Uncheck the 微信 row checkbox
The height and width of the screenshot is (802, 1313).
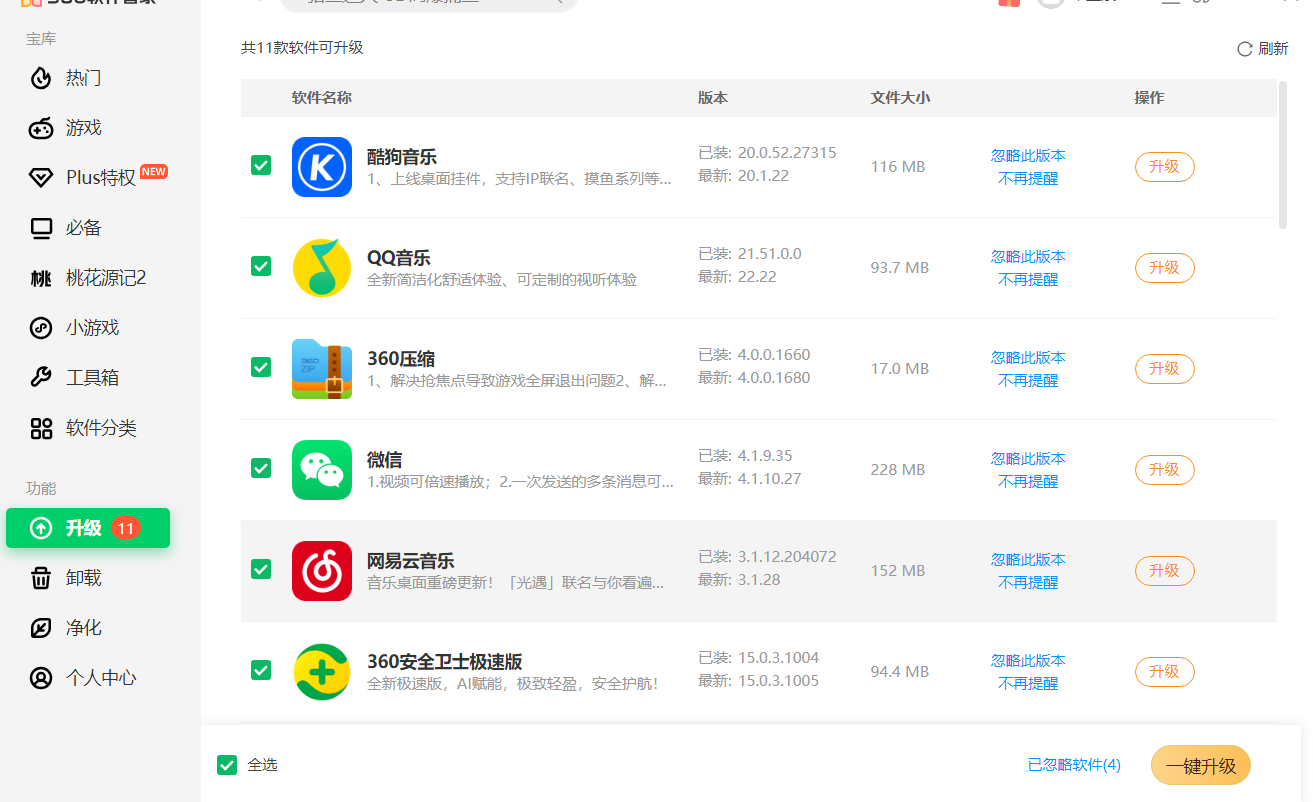tap(261, 468)
